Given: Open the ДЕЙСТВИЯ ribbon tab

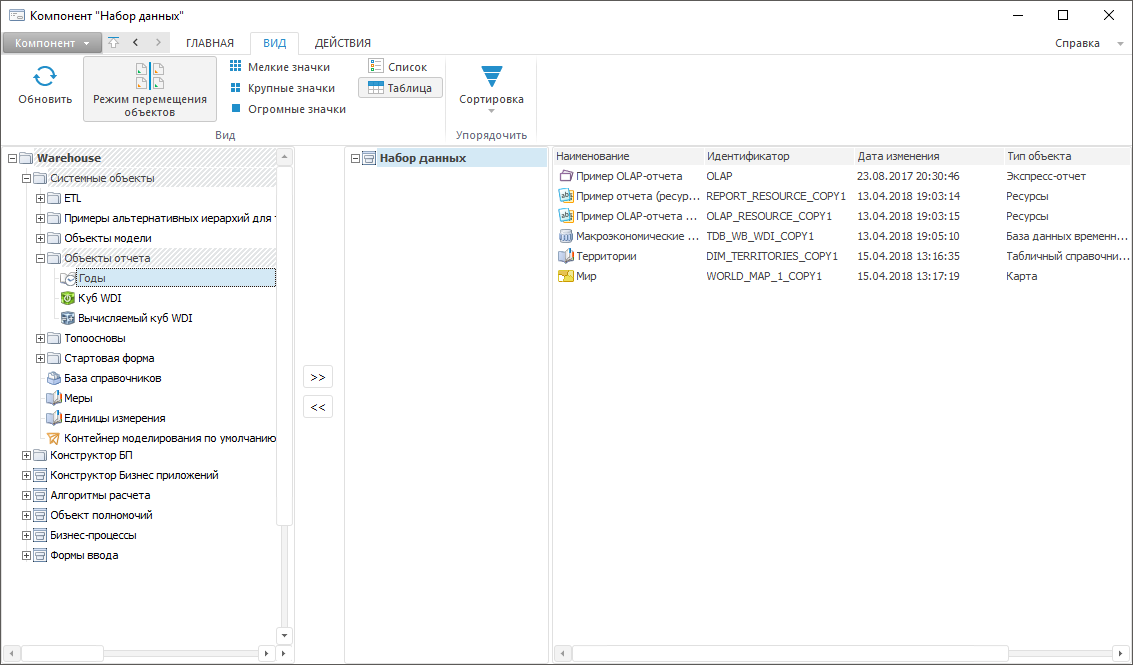Looking at the screenshot, I should click(343, 43).
